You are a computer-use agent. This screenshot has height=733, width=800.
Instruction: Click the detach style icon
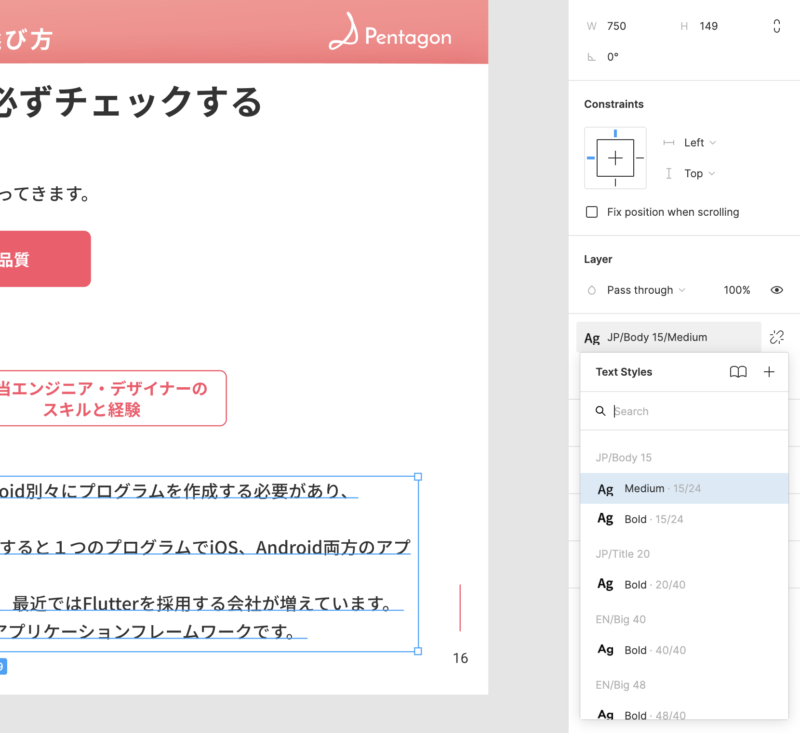[x=777, y=338]
